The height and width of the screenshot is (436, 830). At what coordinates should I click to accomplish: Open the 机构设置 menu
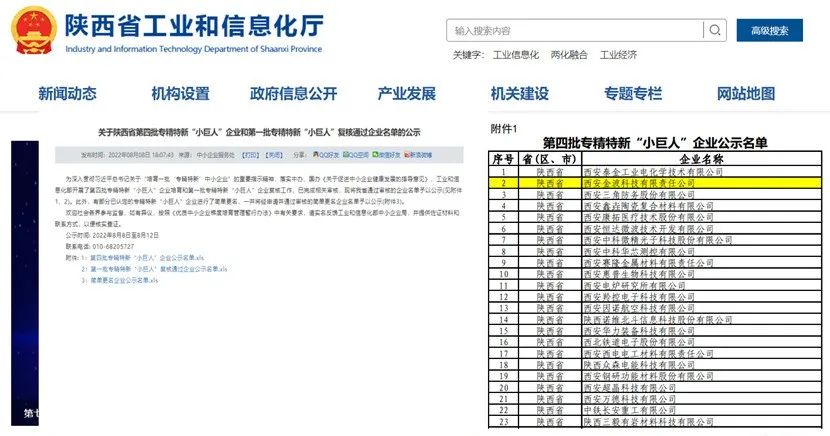coord(180,94)
